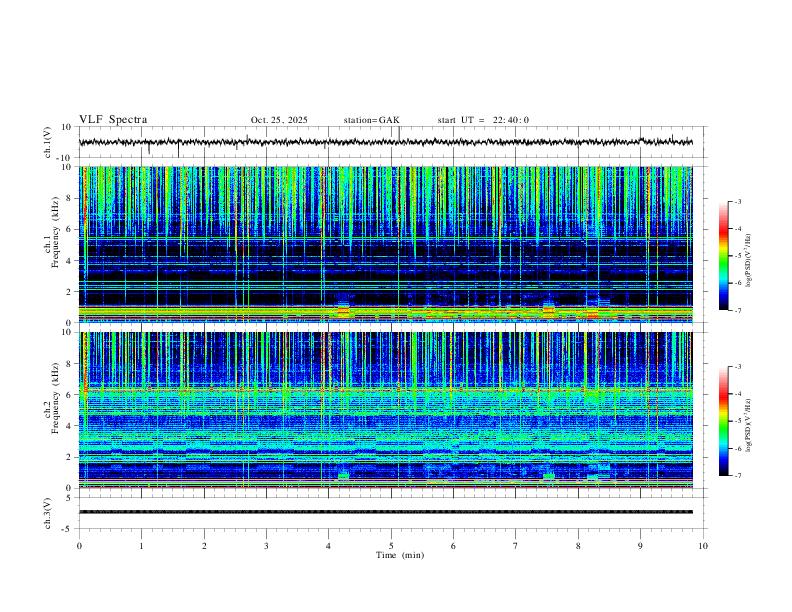Click the "8" kHz tick on ch.2 frequency axis
This screenshot has height=612, width=792.
pos(70,364)
